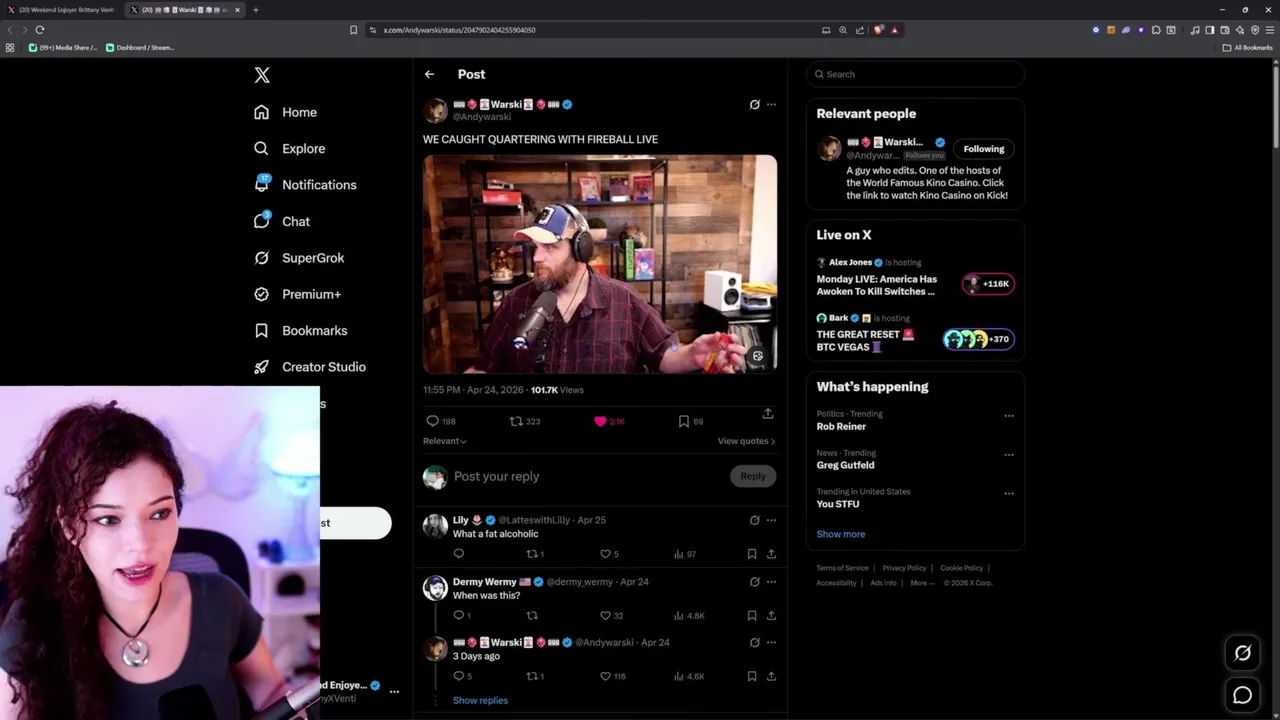Open Show replies link

click(x=480, y=700)
